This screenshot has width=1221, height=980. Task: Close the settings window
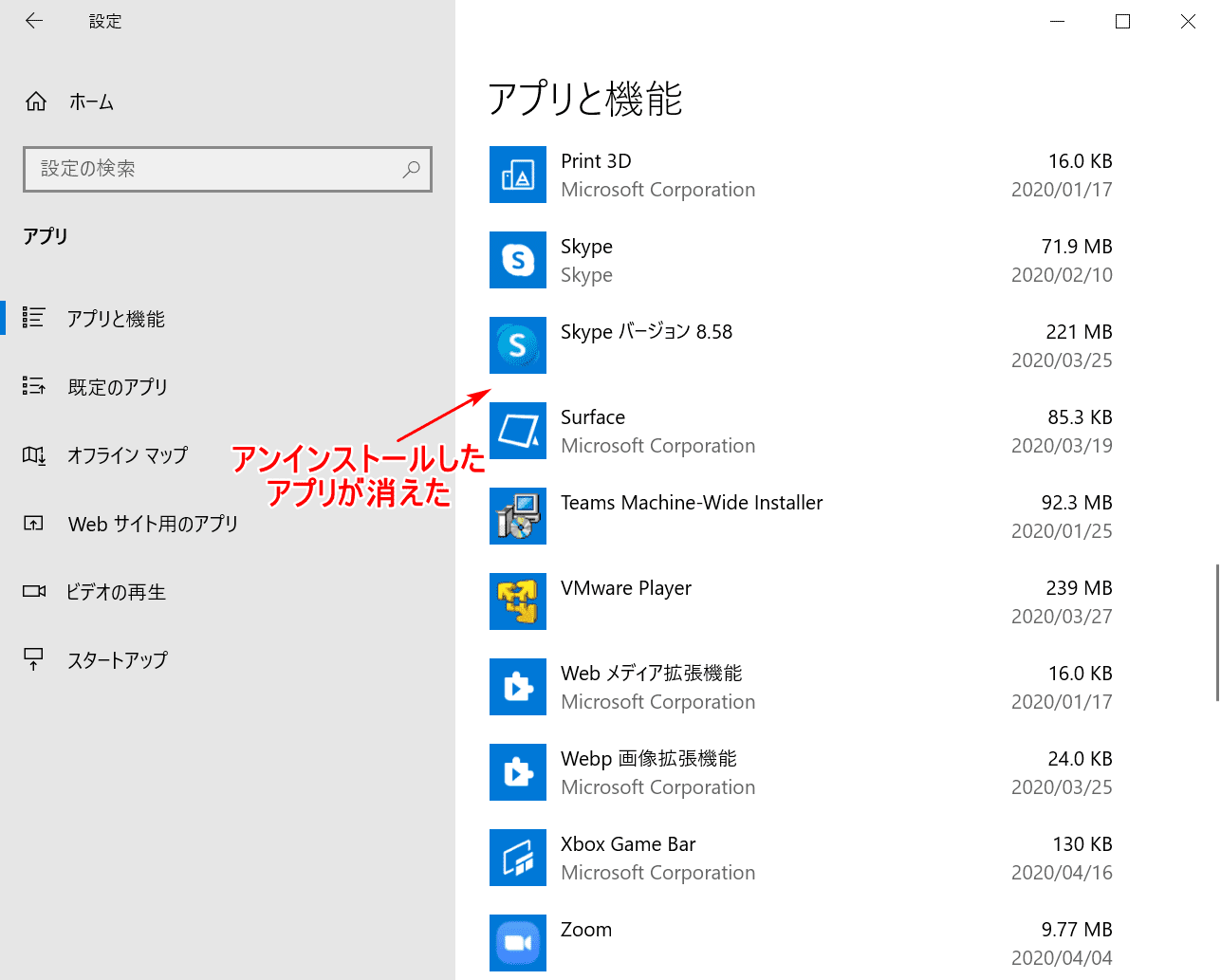point(1188,21)
